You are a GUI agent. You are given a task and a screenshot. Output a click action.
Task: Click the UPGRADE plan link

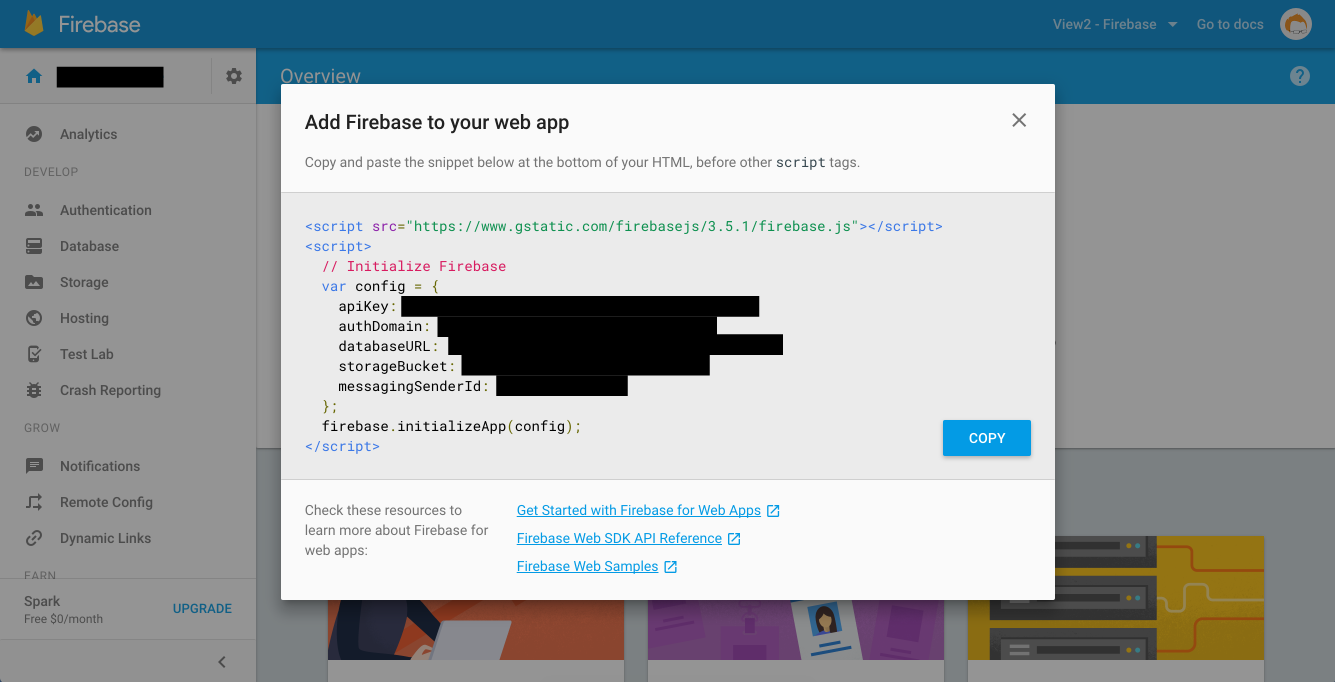tap(202, 608)
